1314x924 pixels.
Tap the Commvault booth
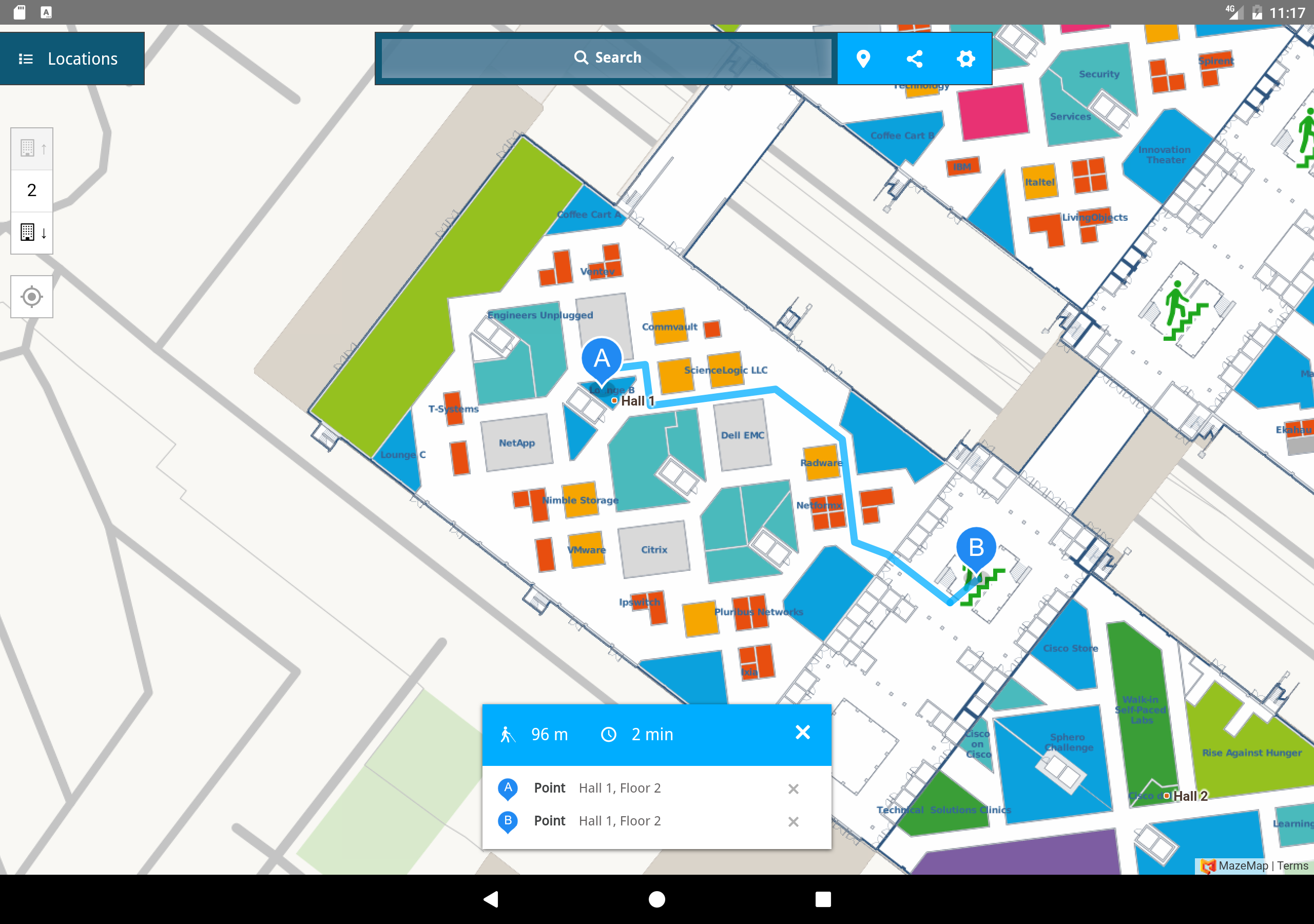(x=669, y=326)
